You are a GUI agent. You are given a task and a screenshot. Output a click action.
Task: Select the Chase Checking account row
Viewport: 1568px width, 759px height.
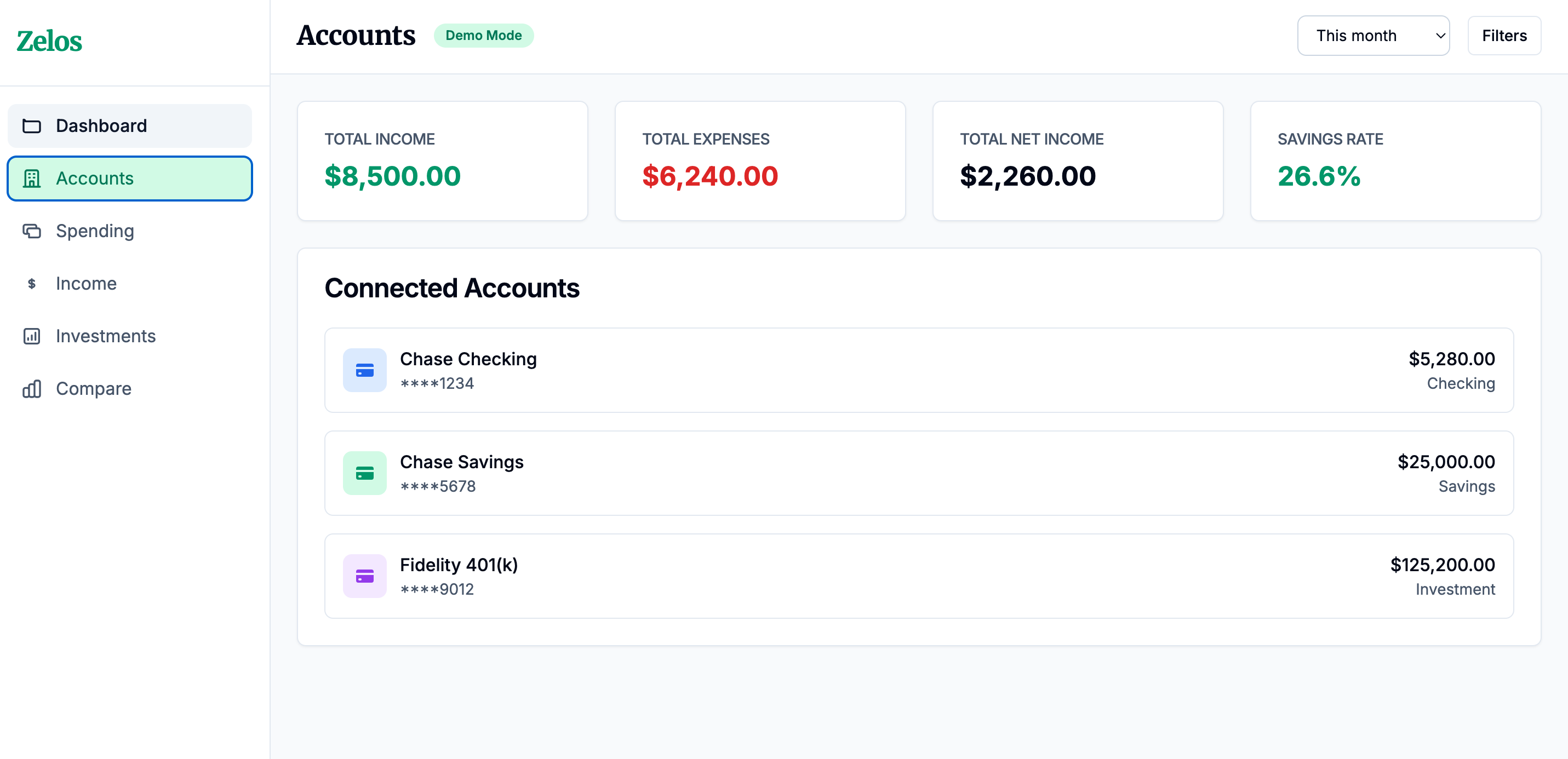(919, 370)
